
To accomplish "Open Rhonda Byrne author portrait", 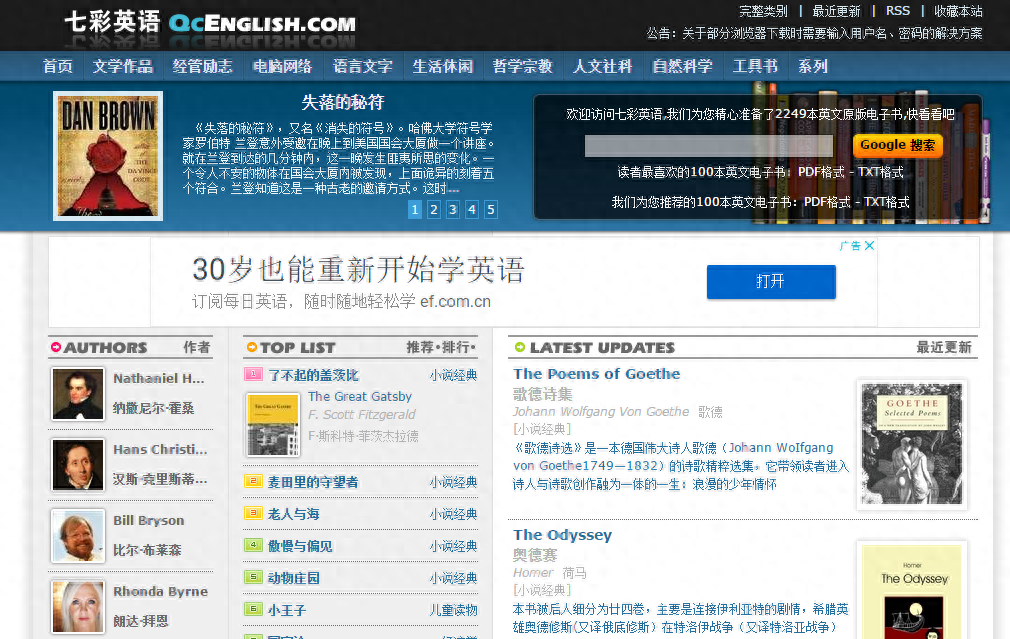I will [x=78, y=607].
